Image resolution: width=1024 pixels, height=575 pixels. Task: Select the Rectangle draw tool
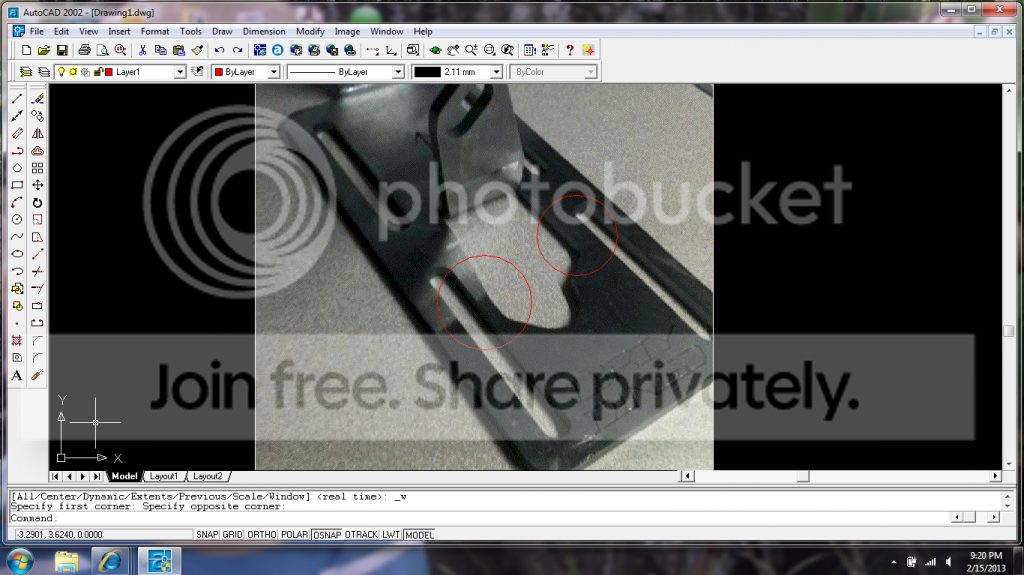[x=17, y=186]
